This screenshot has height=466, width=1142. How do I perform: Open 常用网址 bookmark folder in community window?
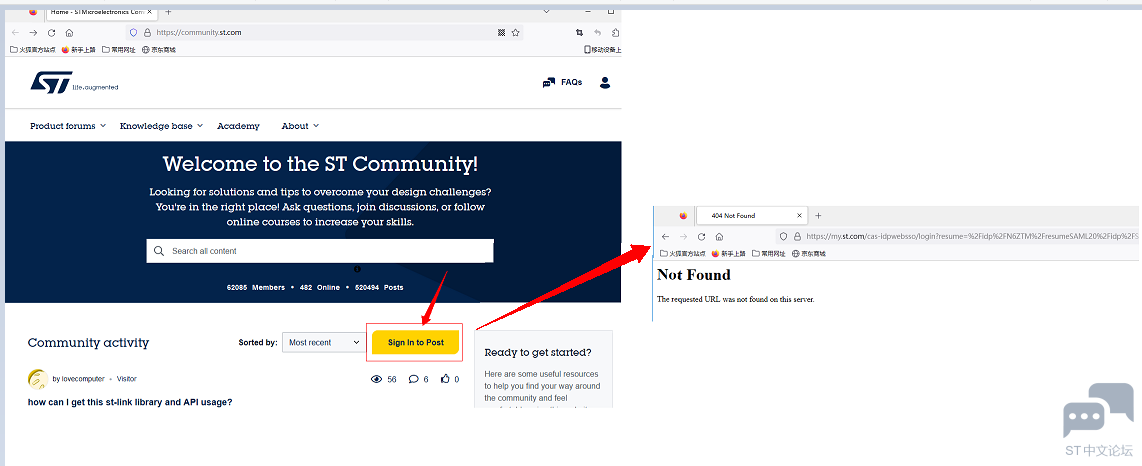click(119, 50)
